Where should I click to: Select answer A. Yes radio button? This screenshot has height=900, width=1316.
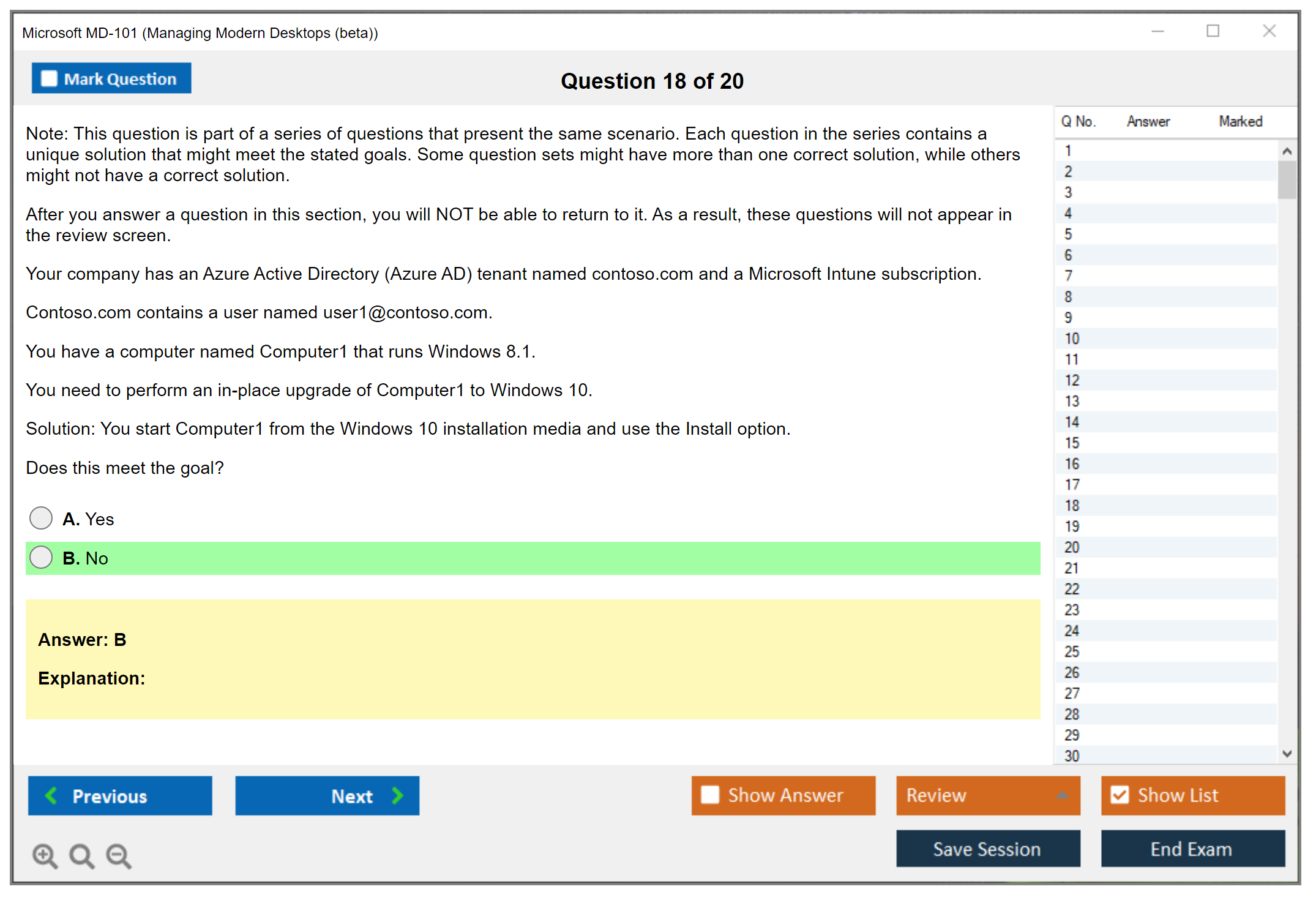coord(41,518)
